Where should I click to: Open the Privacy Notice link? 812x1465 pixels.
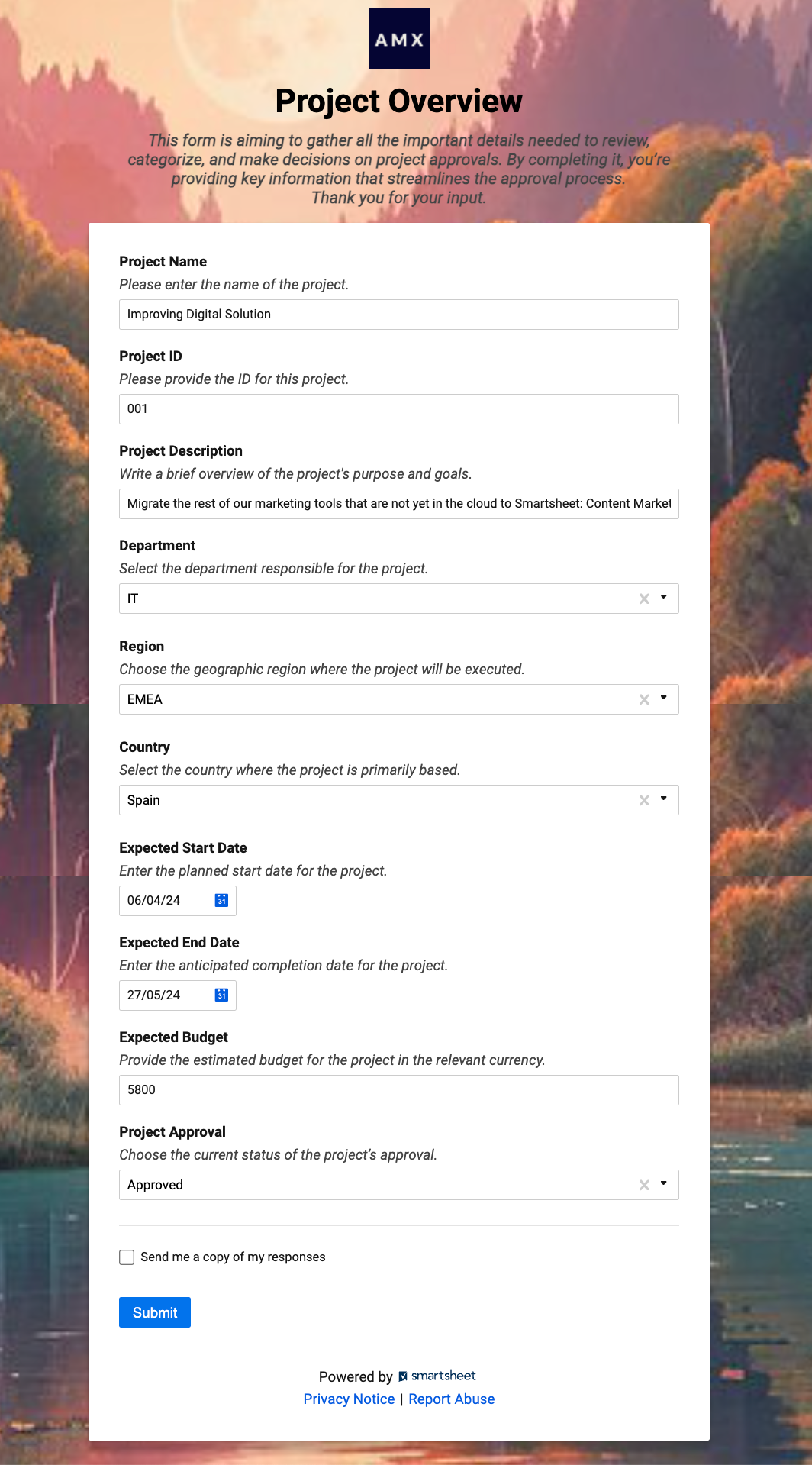point(349,1399)
